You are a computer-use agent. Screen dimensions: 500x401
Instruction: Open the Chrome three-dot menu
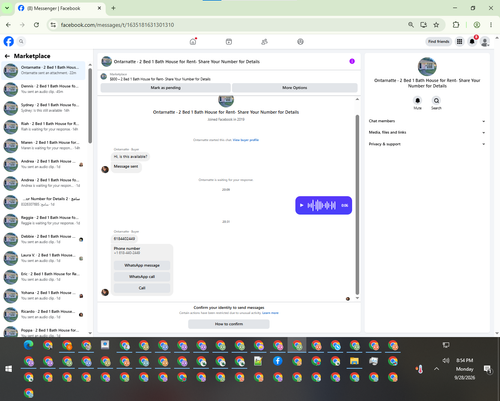pyautogui.click(x=491, y=25)
